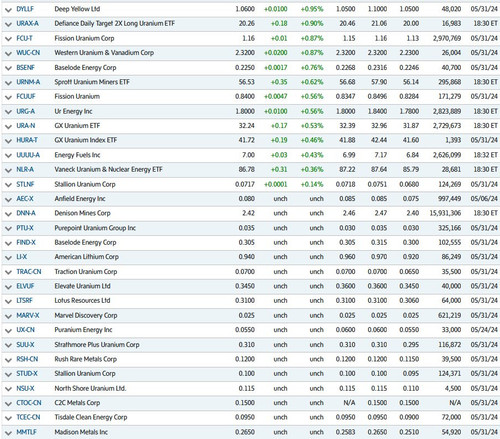500x439 pixels.
Task: Select American Lithium Corp name
Action: [x=86, y=257]
